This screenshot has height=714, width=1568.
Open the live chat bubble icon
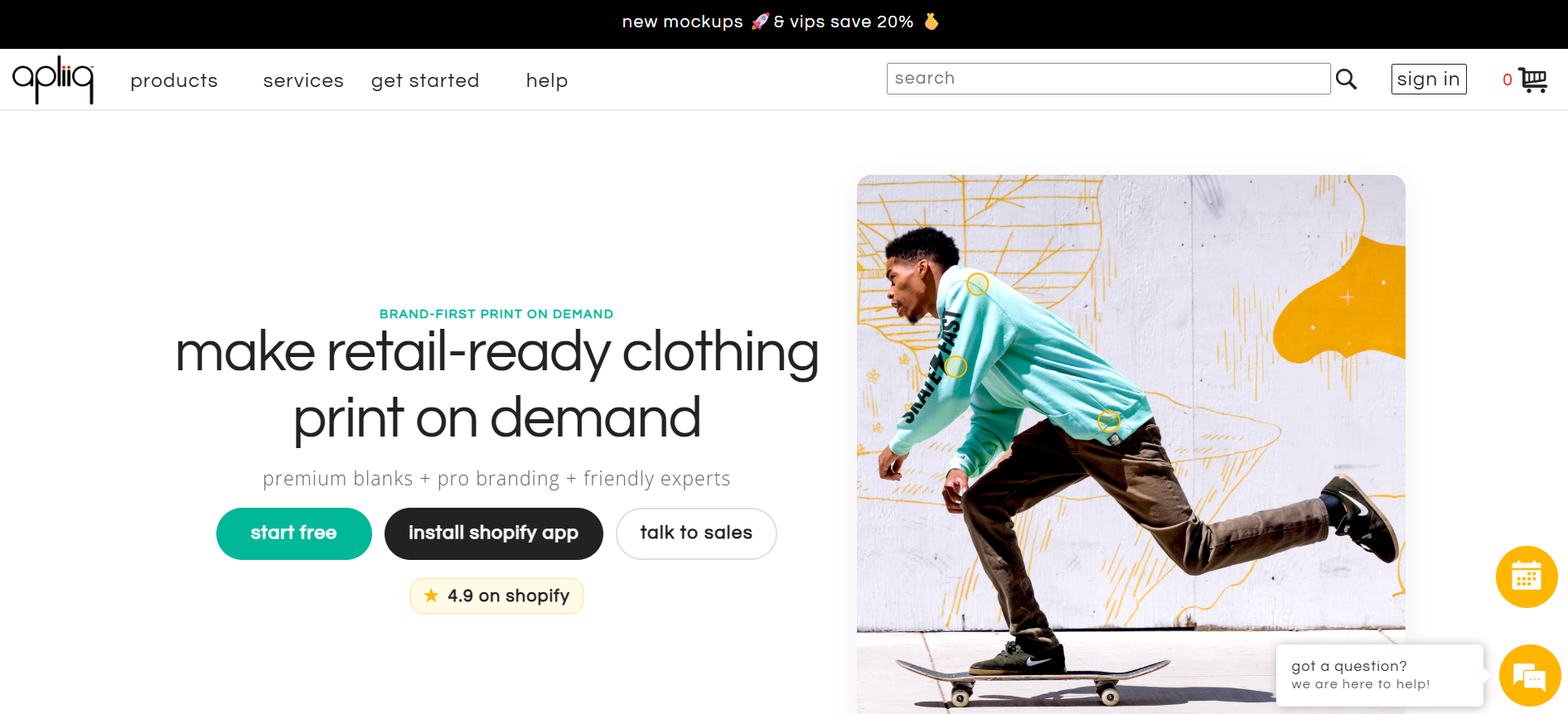click(x=1529, y=676)
